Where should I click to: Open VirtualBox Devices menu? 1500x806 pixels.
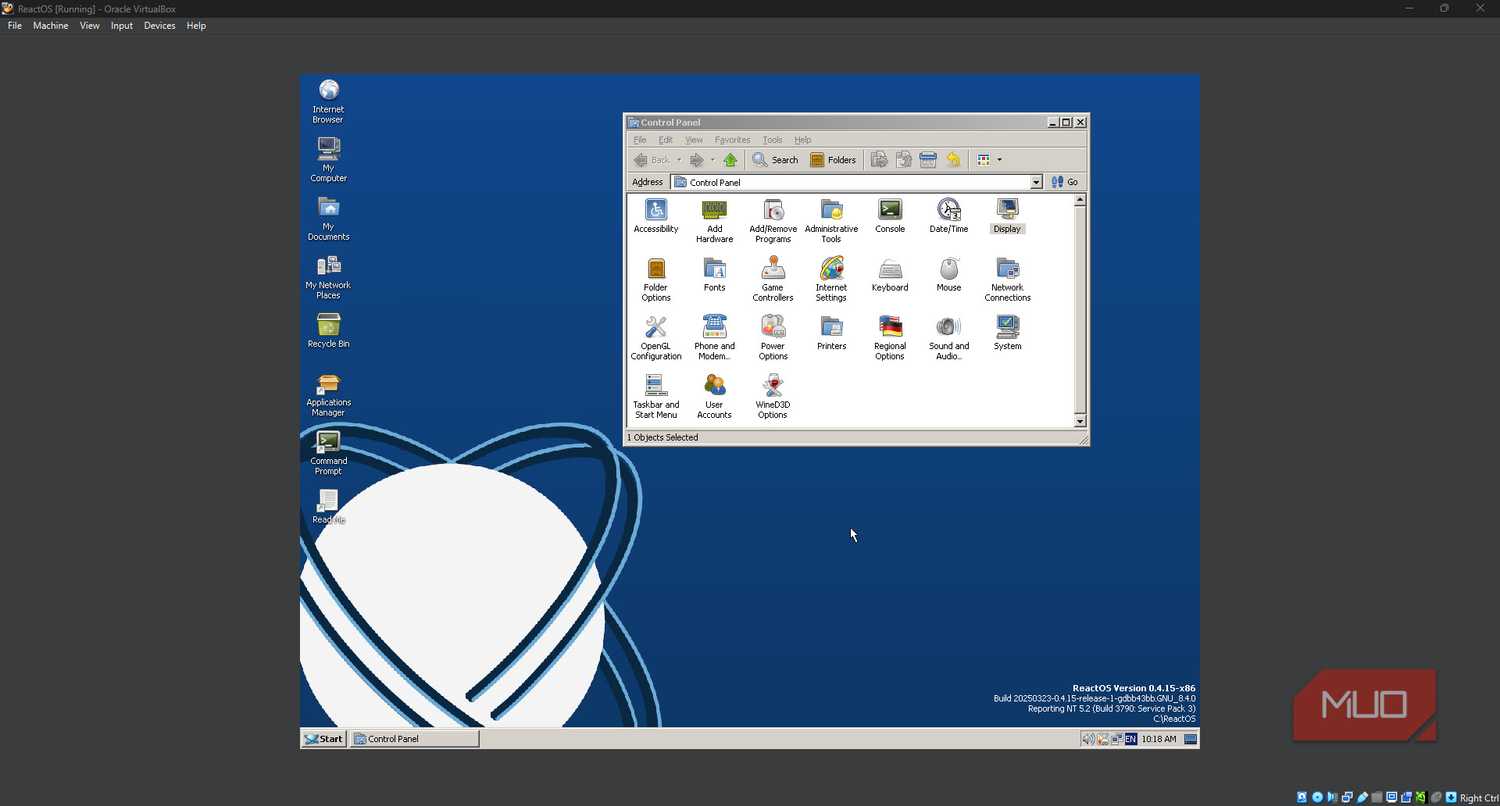(160, 26)
